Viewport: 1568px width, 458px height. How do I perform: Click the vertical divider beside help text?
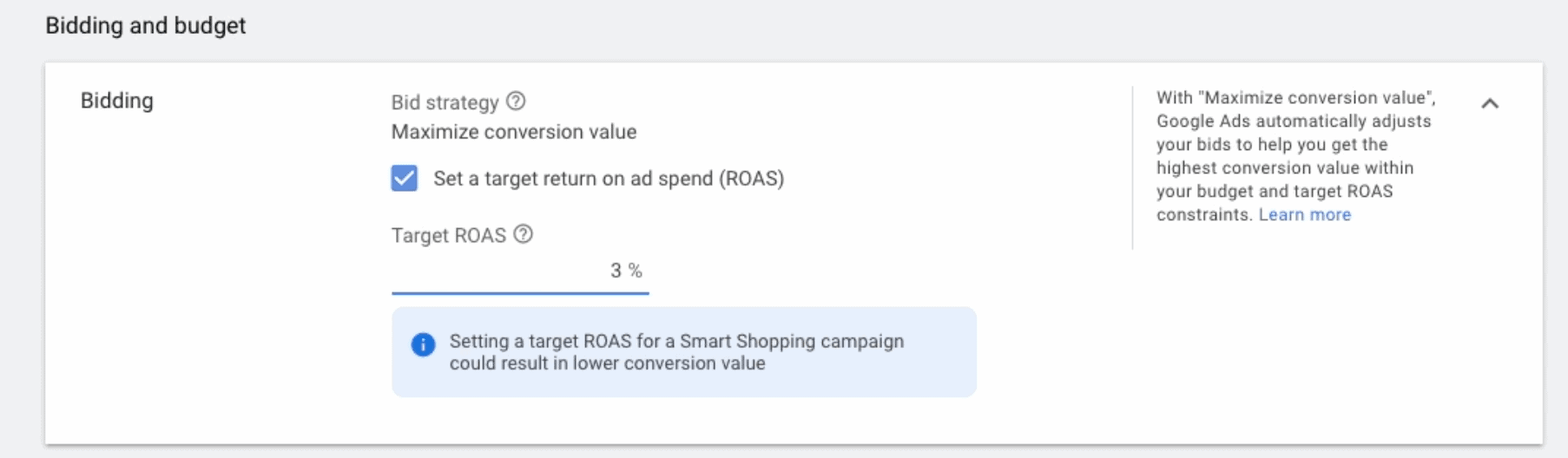click(1132, 167)
